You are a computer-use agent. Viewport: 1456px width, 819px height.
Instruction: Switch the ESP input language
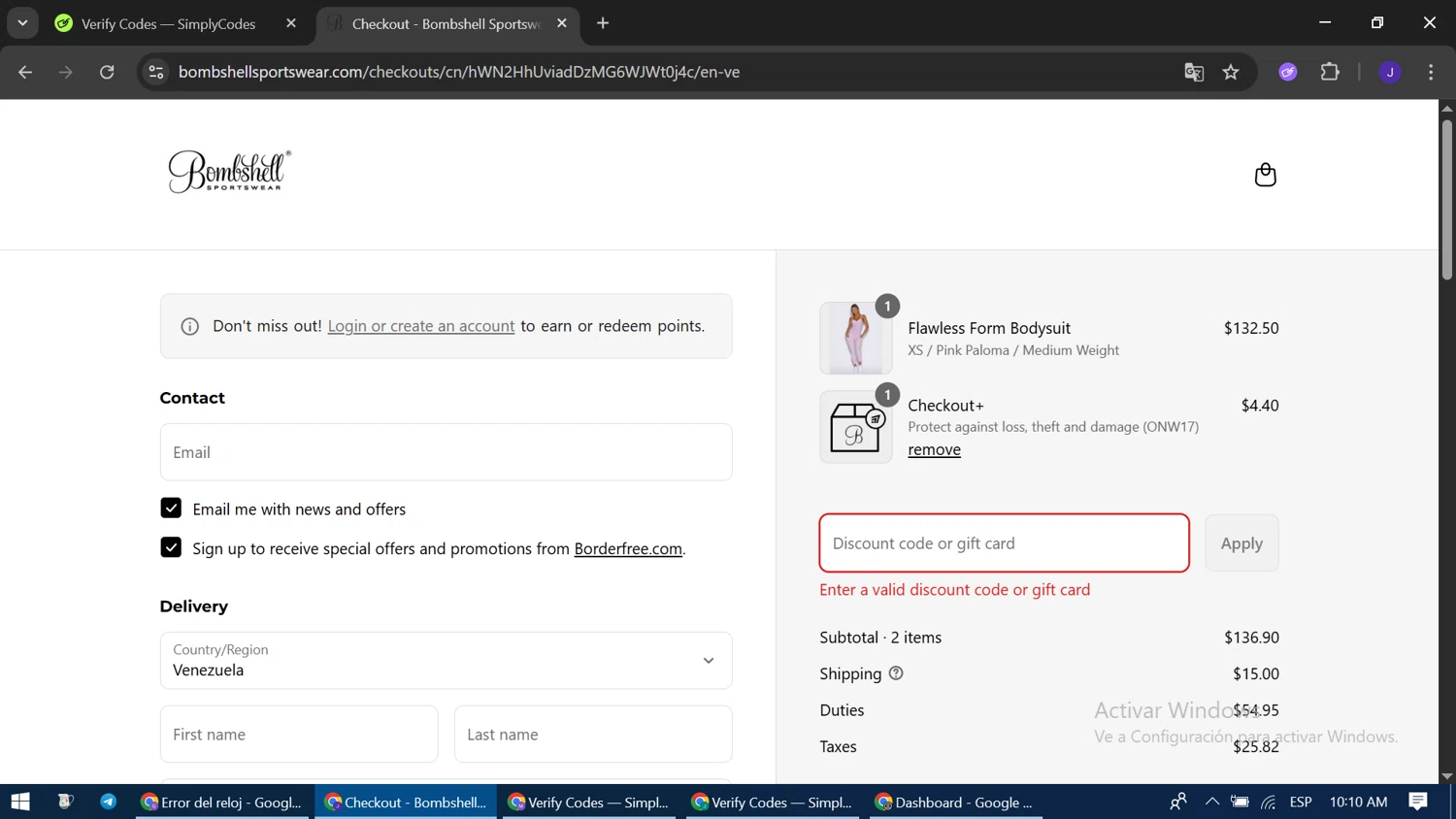coord(1301,802)
